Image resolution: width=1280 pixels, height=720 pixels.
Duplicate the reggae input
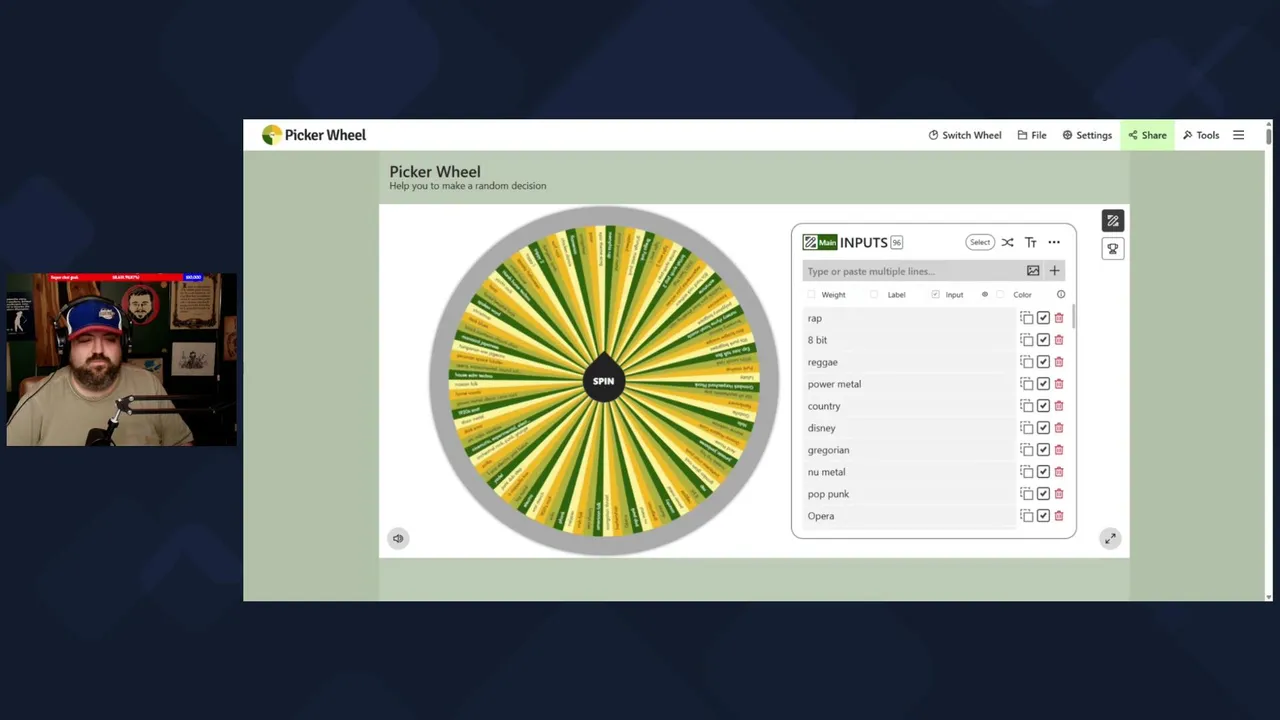tap(1027, 362)
